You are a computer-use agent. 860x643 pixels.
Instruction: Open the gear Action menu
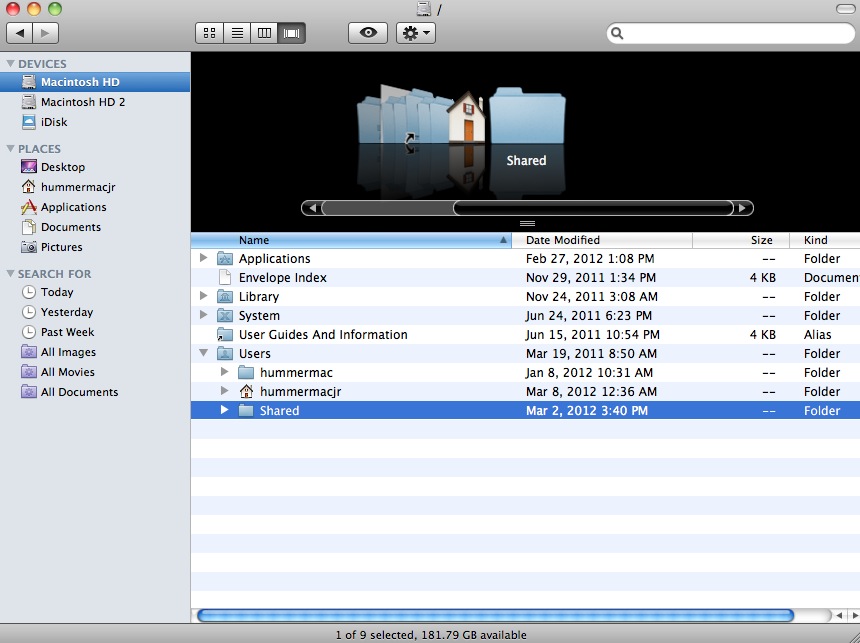pyautogui.click(x=416, y=32)
